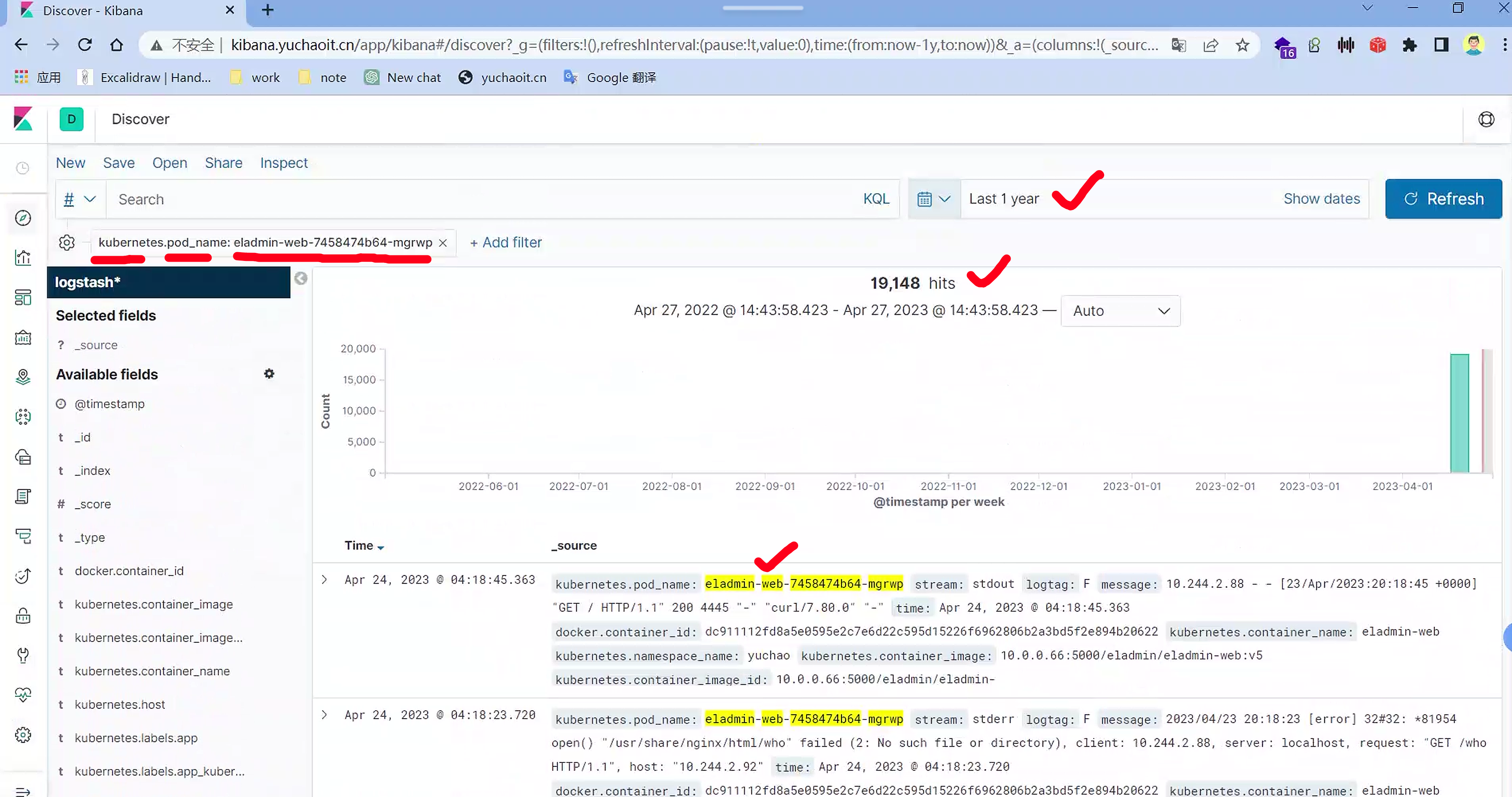Click the Share menu item
Screen dimensions: 1512x797
223,163
